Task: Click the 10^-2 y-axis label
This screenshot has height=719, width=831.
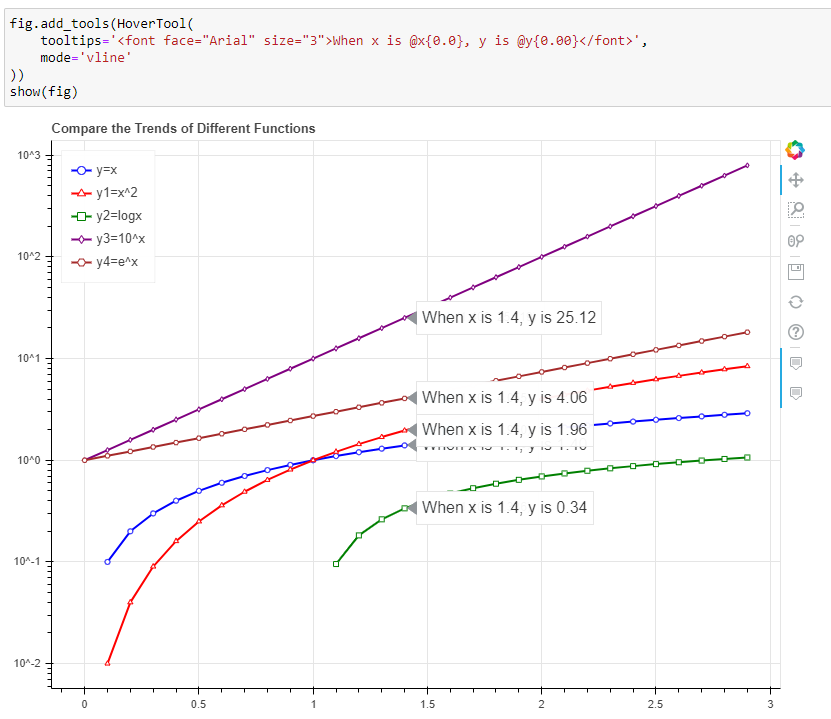Action: [x=27, y=663]
